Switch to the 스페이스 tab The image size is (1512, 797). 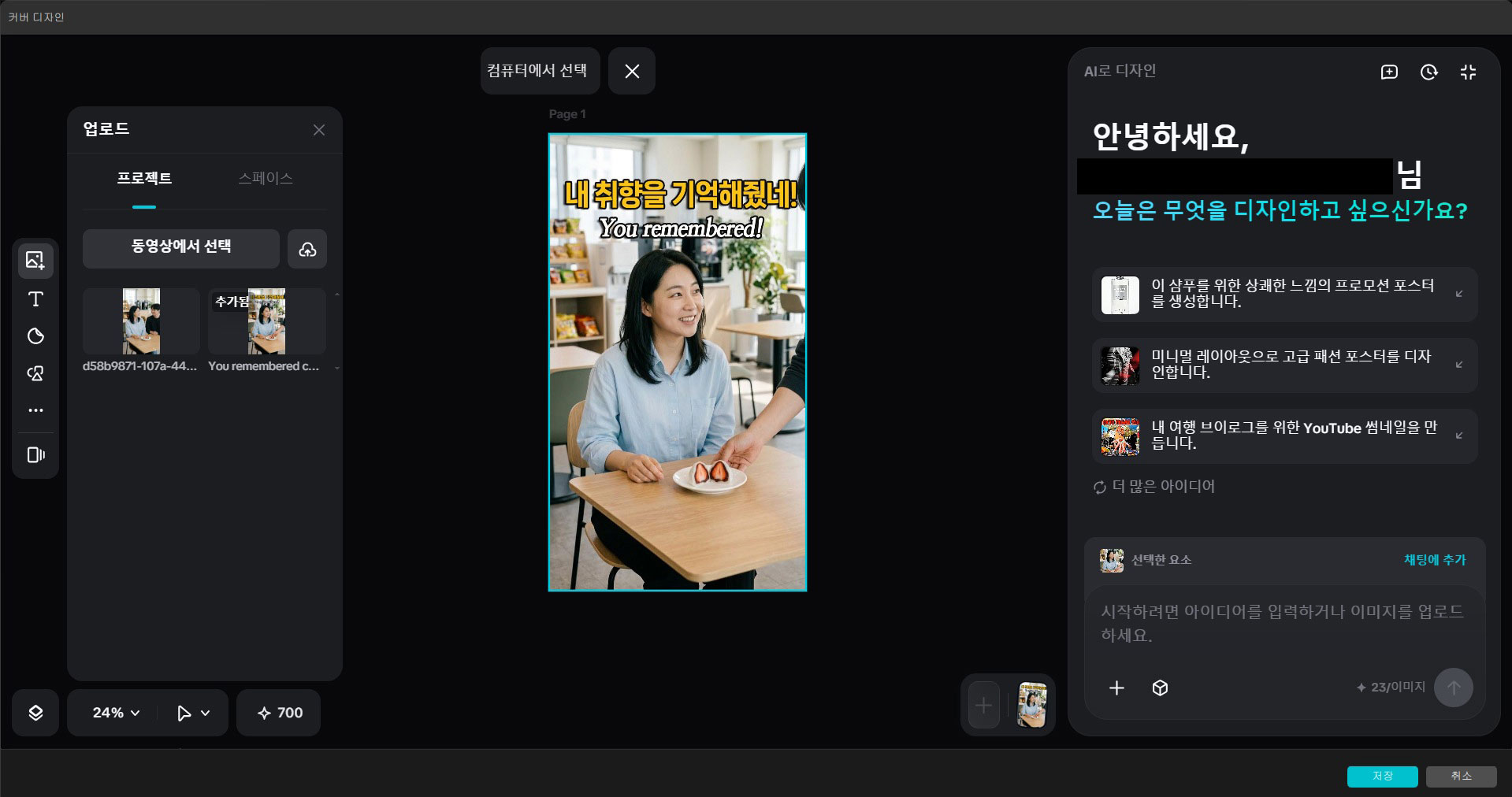[266, 179]
